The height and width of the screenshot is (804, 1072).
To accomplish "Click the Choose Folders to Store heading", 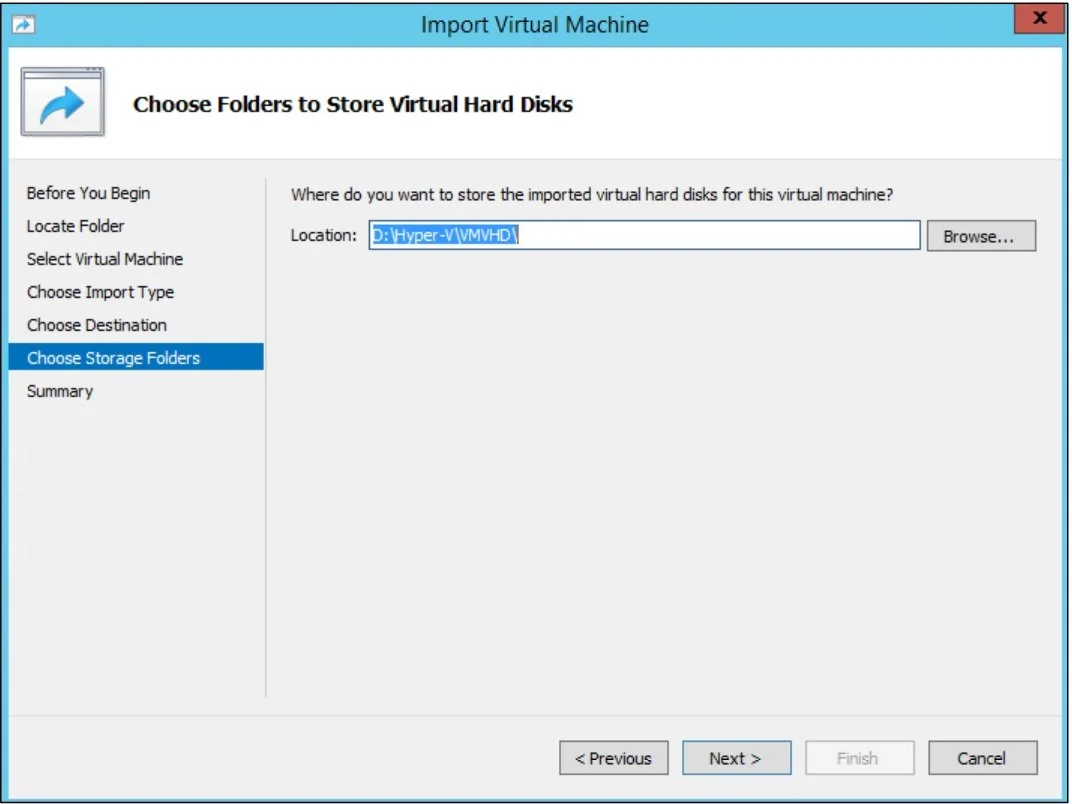I will [x=352, y=104].
